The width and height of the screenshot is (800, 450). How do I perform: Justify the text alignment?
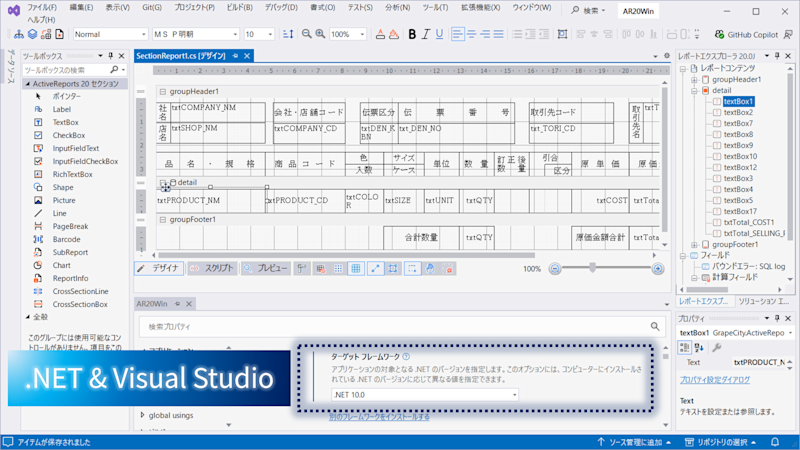498,34
